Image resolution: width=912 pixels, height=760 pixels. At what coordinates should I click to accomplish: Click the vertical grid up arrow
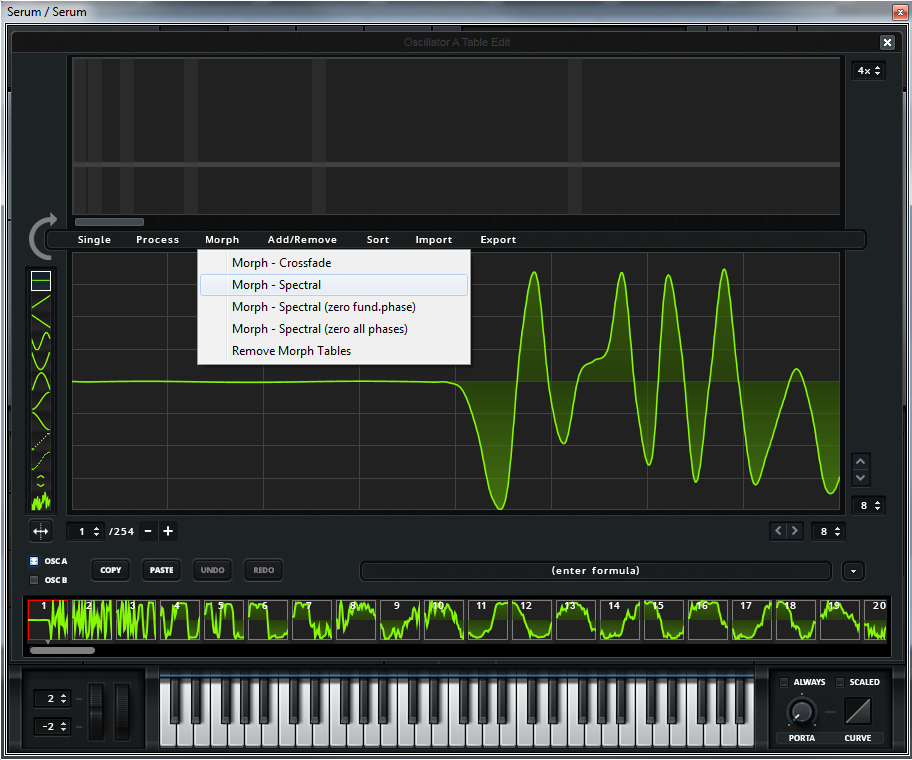[860, 461]
